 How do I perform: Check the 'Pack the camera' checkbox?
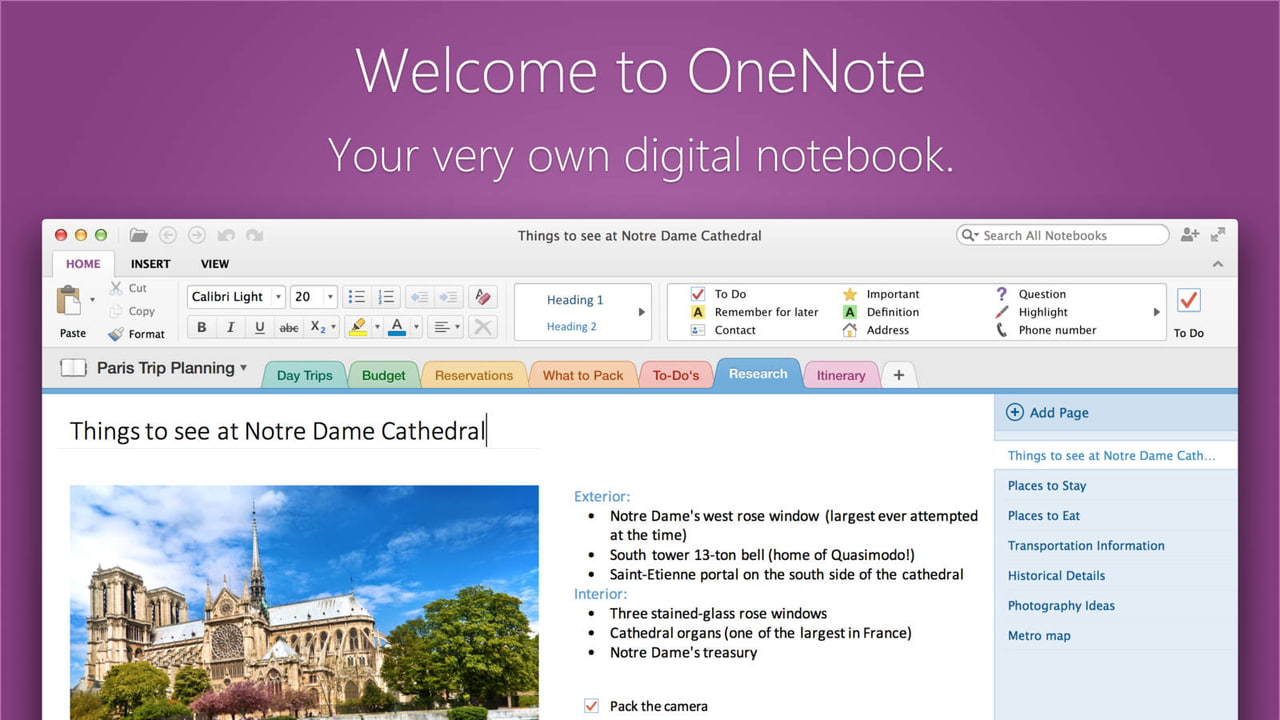[591, 706]
